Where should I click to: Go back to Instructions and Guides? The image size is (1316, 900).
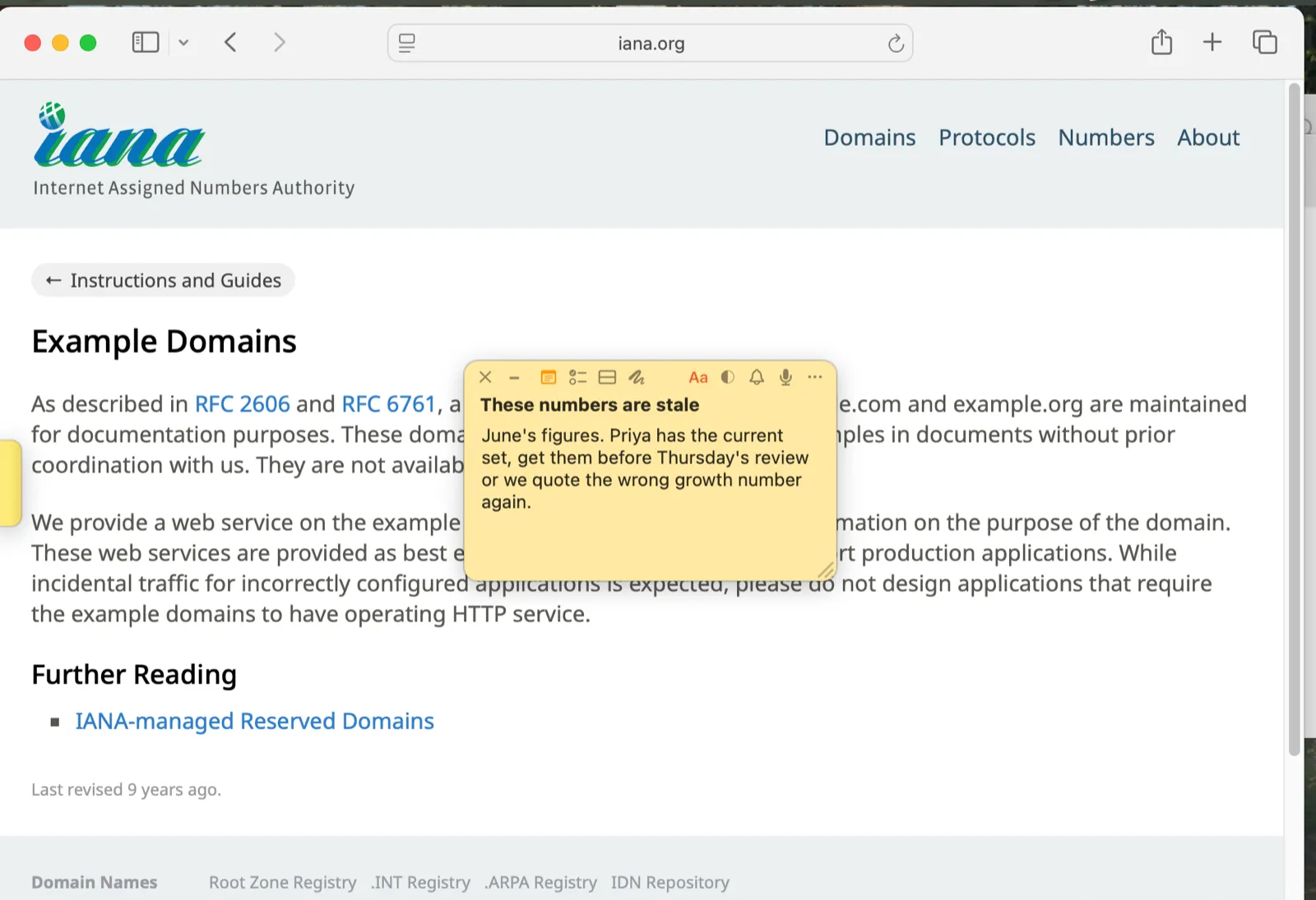163,281
